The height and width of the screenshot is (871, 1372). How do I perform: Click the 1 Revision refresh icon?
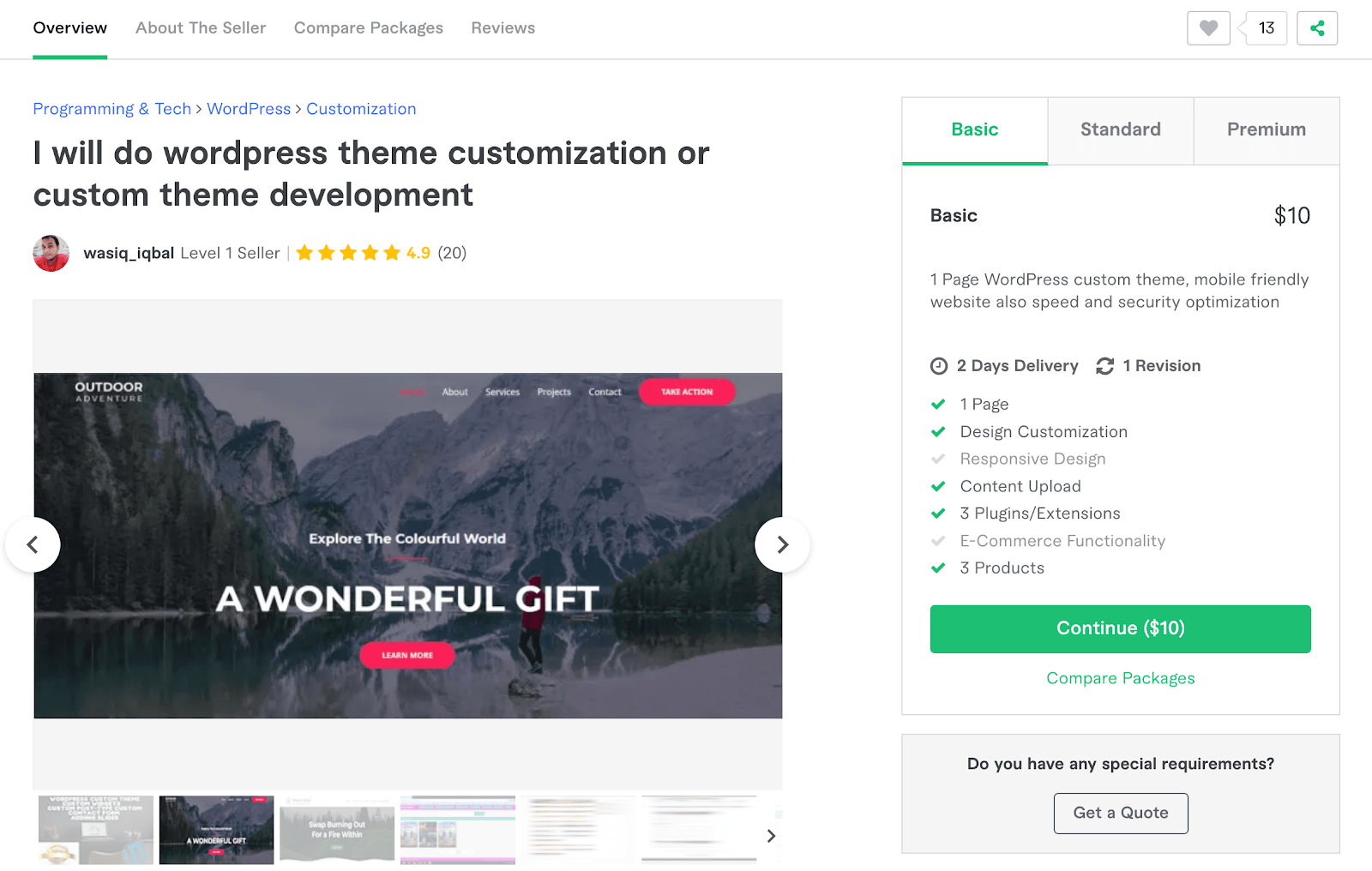point(1105,366)
